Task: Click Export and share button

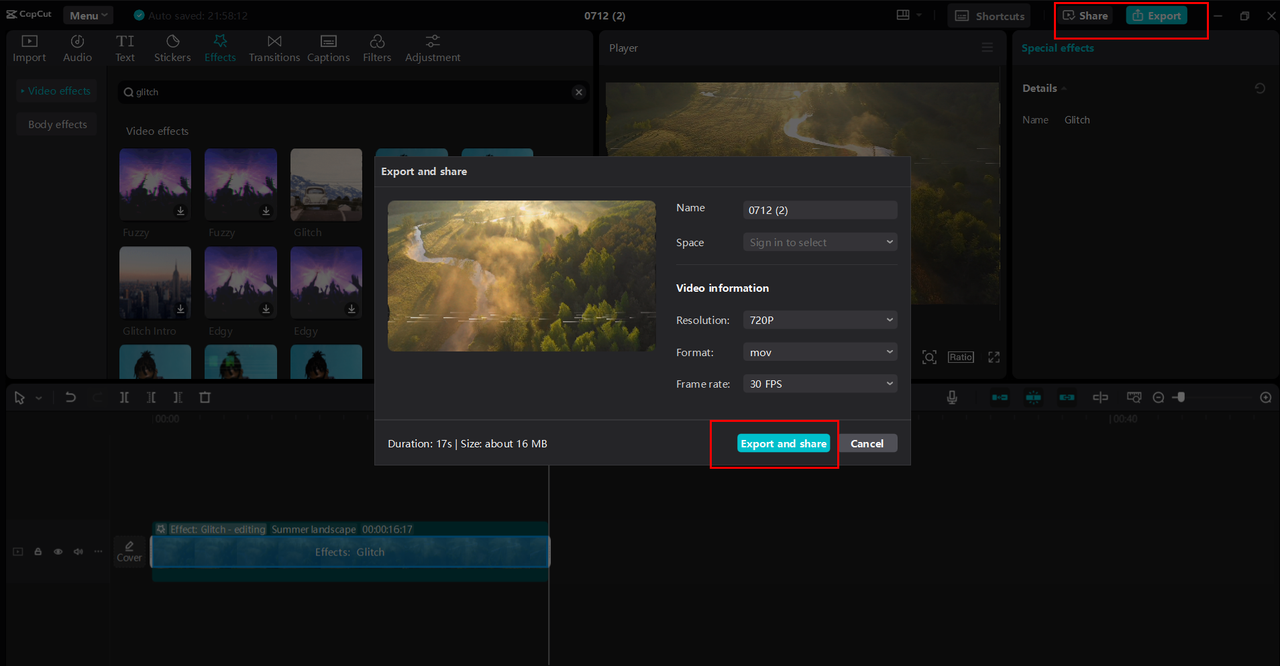Action: tap(783, 444)
